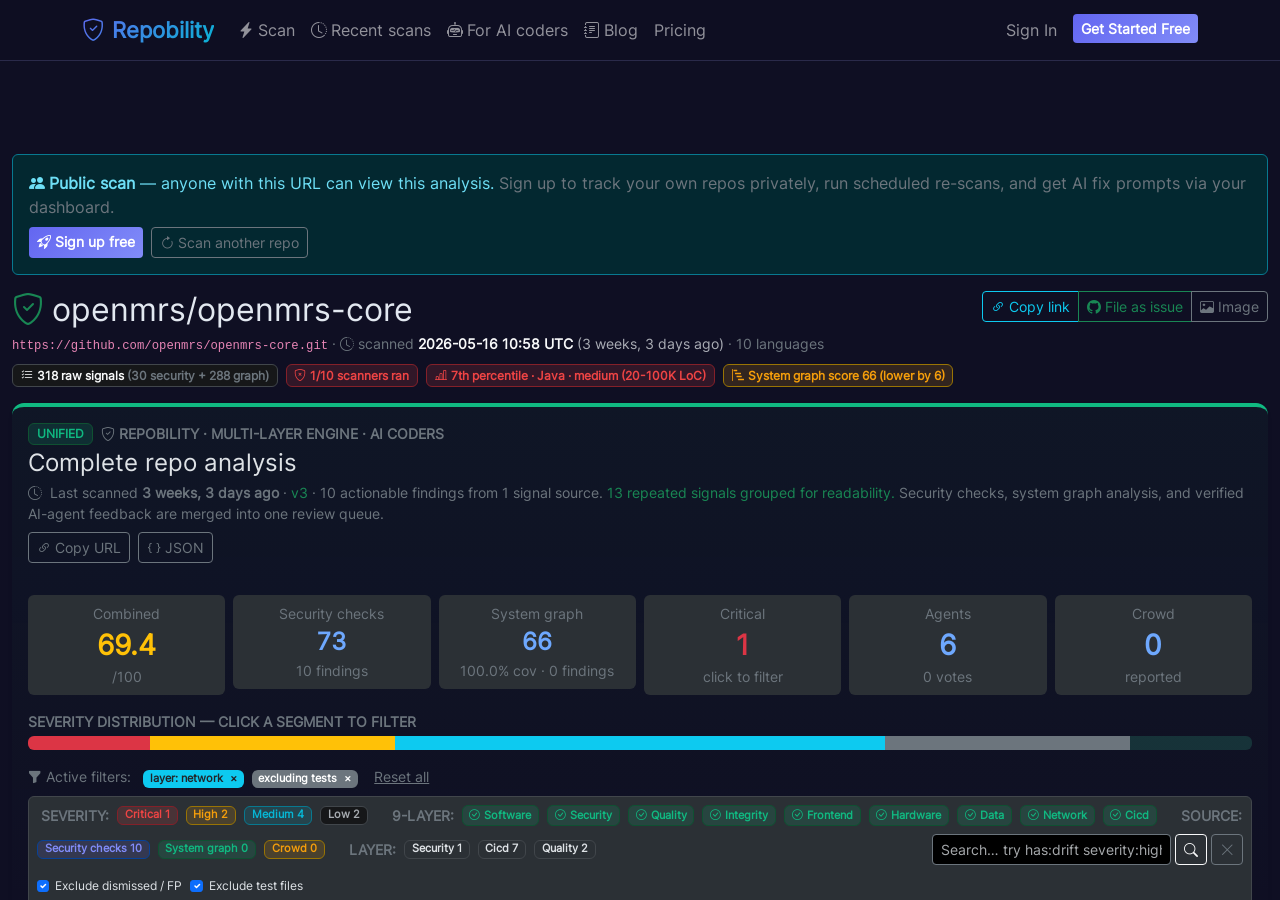Click Scan another repo
This screenshot has height=900, width=1280.
click(x=229, y=242)
